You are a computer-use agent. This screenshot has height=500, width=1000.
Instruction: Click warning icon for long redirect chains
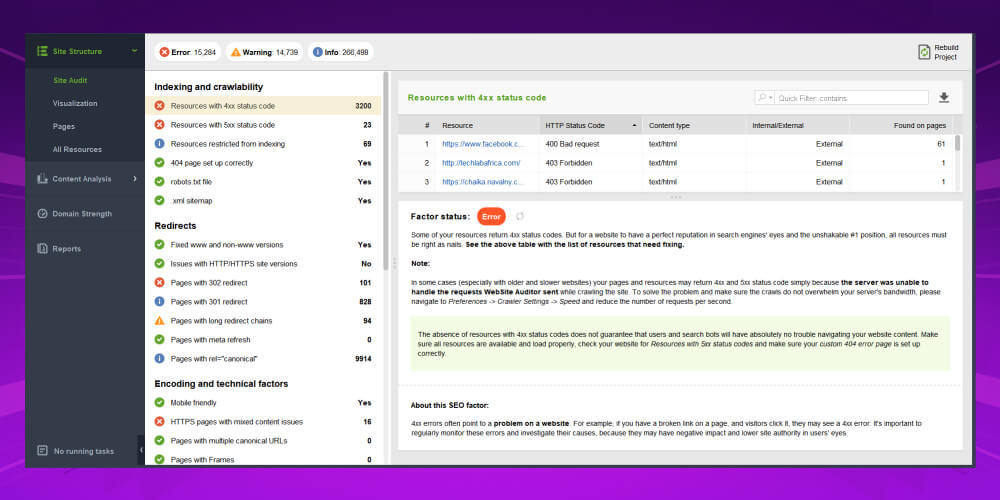point(159,320)
